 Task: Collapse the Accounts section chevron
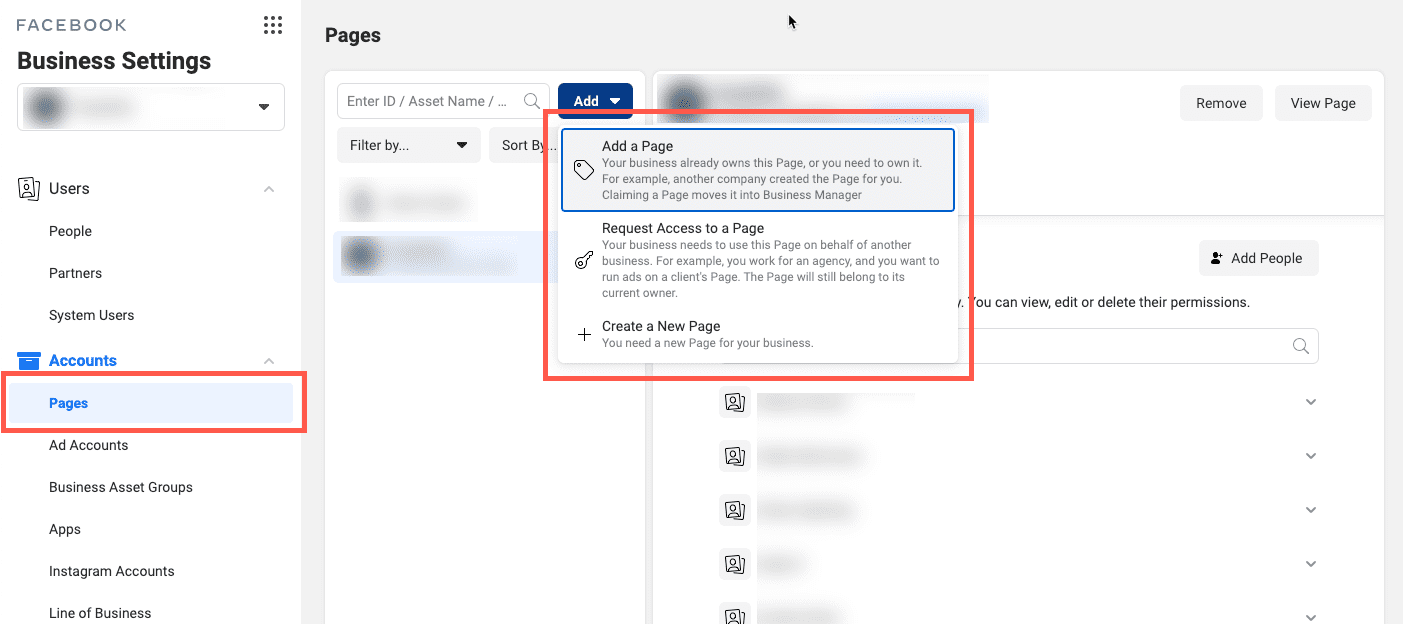269,361
